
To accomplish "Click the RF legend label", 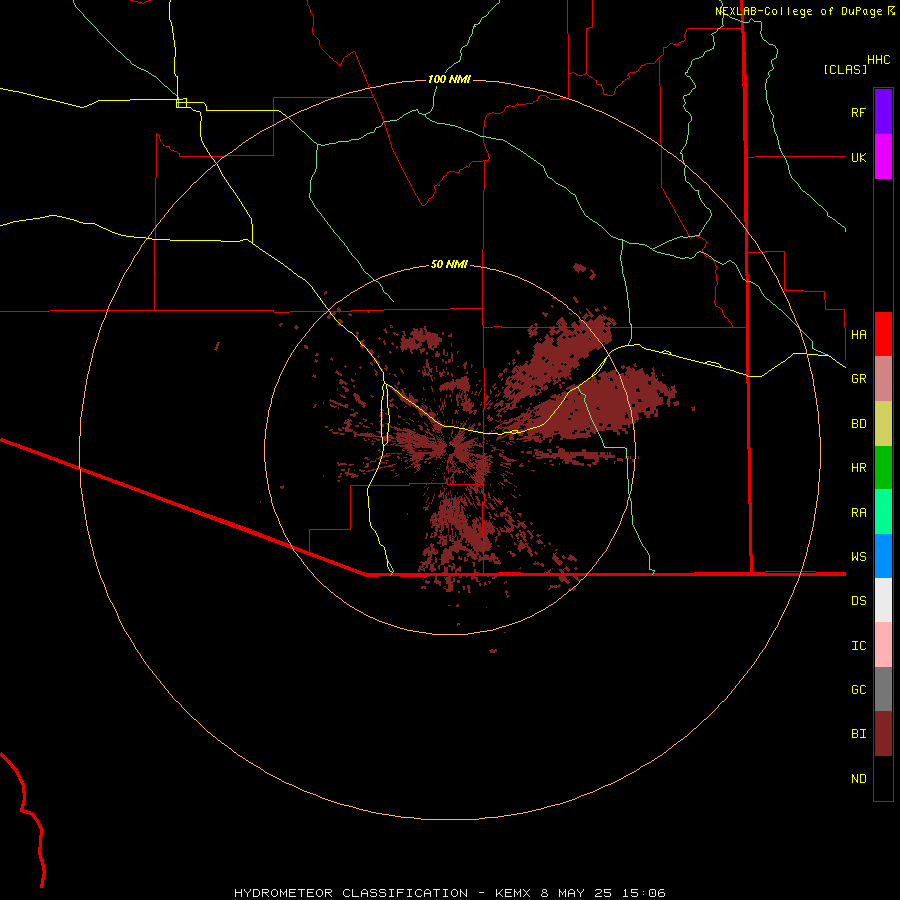I will pos(858,112).
